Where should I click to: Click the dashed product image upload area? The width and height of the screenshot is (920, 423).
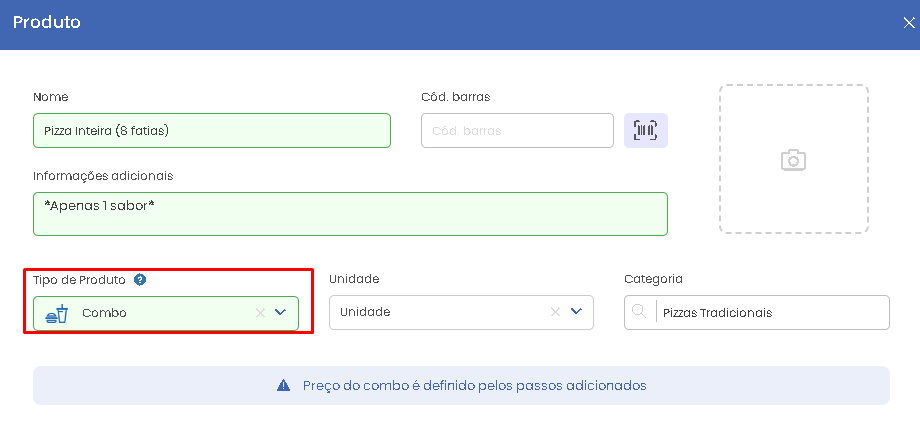tap(794, 159)
